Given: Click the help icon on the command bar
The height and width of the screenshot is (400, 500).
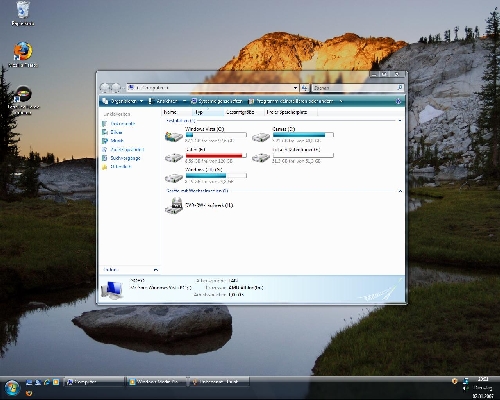Looking at the screenshot, I should (x=398, y=101).
